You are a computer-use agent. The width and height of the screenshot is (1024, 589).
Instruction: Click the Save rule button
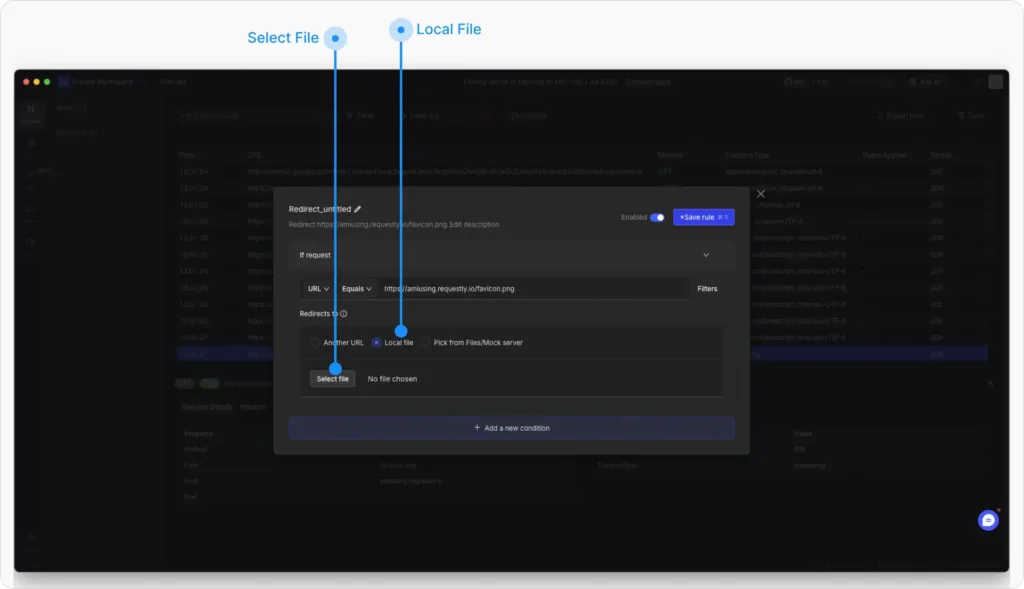pos(704,216)
